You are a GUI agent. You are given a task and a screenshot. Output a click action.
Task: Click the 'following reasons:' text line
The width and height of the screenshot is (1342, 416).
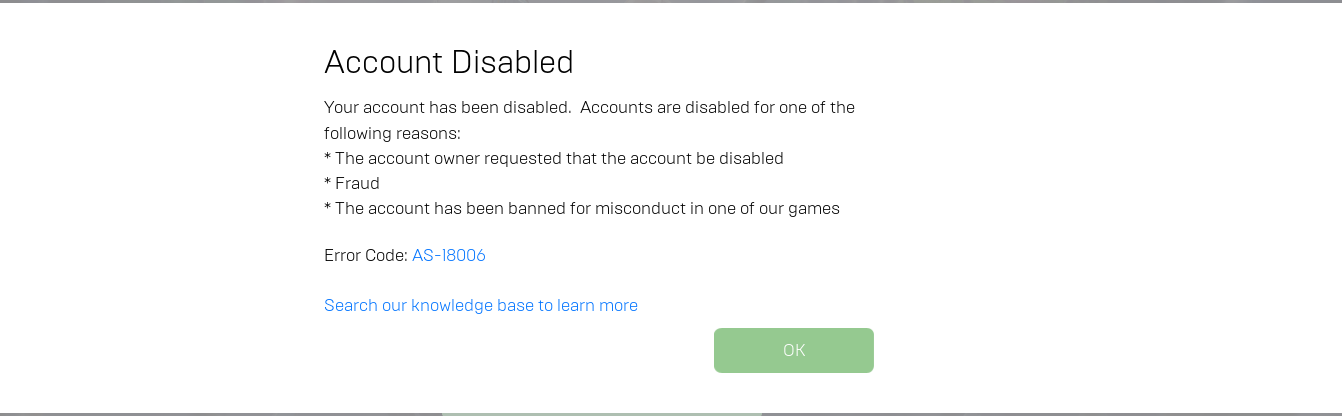tap(392, 132)
